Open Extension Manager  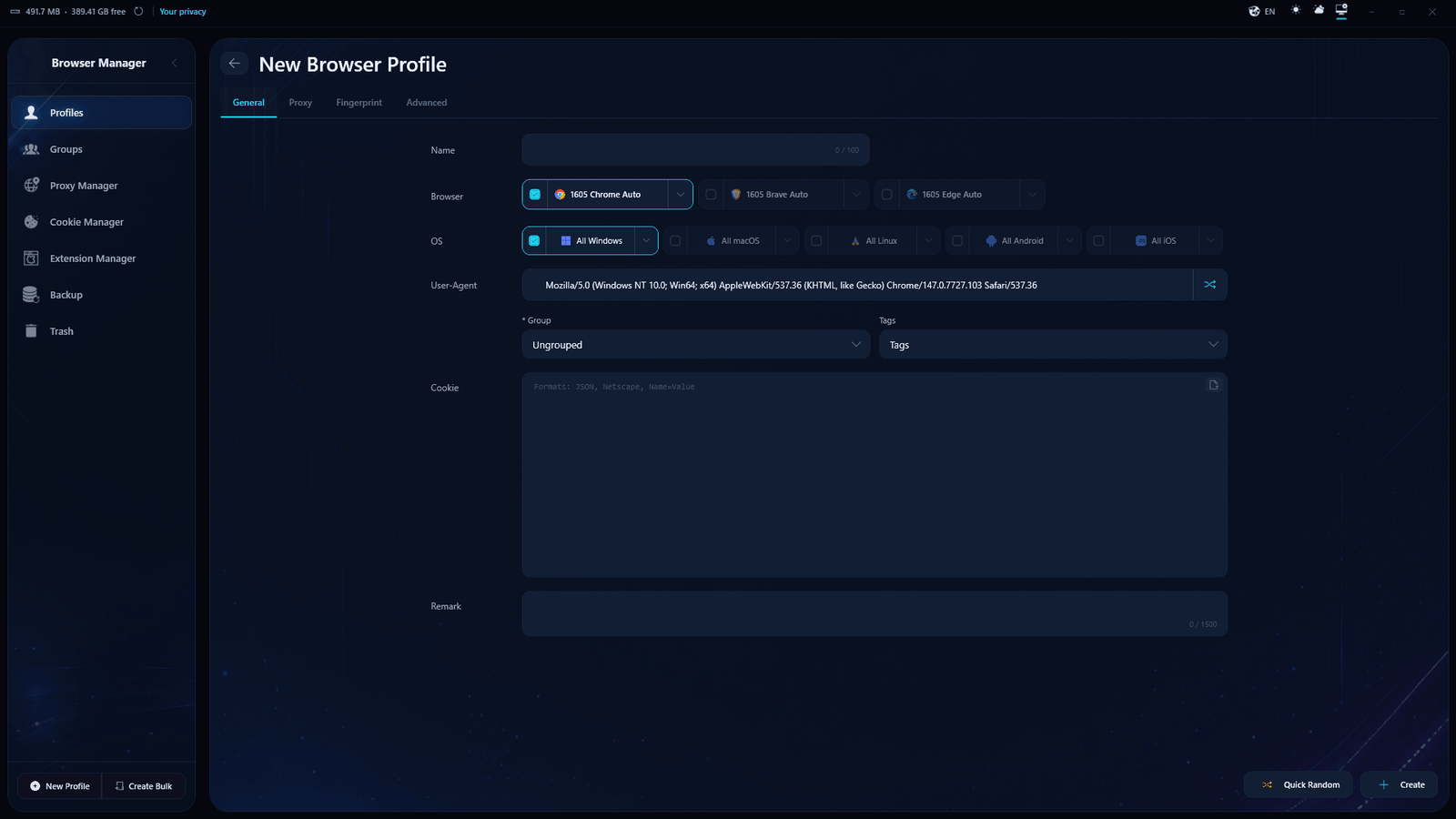coord(101,258)
